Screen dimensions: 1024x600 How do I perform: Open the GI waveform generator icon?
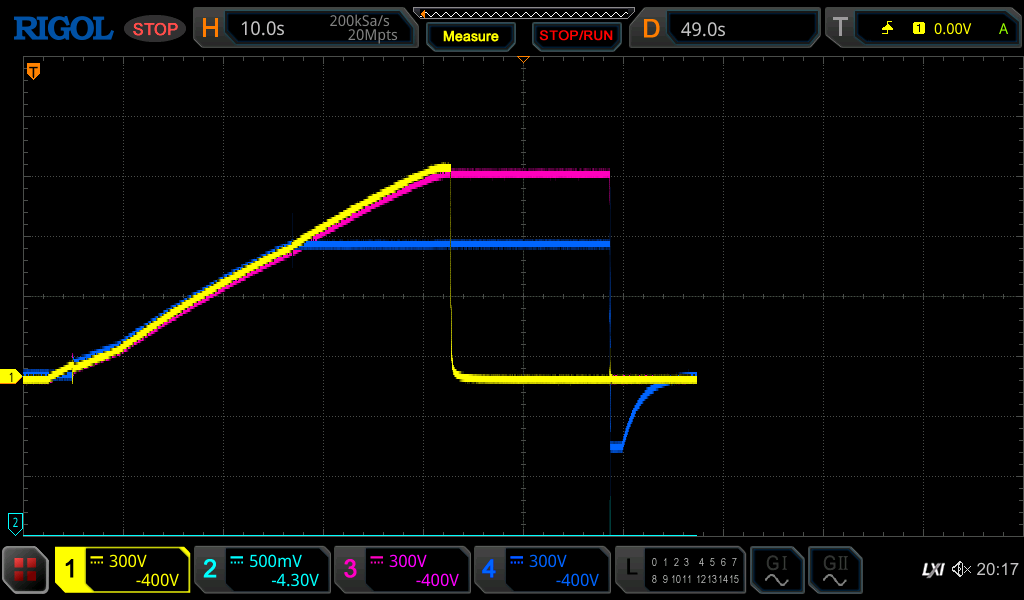click(x=776, y=570)
